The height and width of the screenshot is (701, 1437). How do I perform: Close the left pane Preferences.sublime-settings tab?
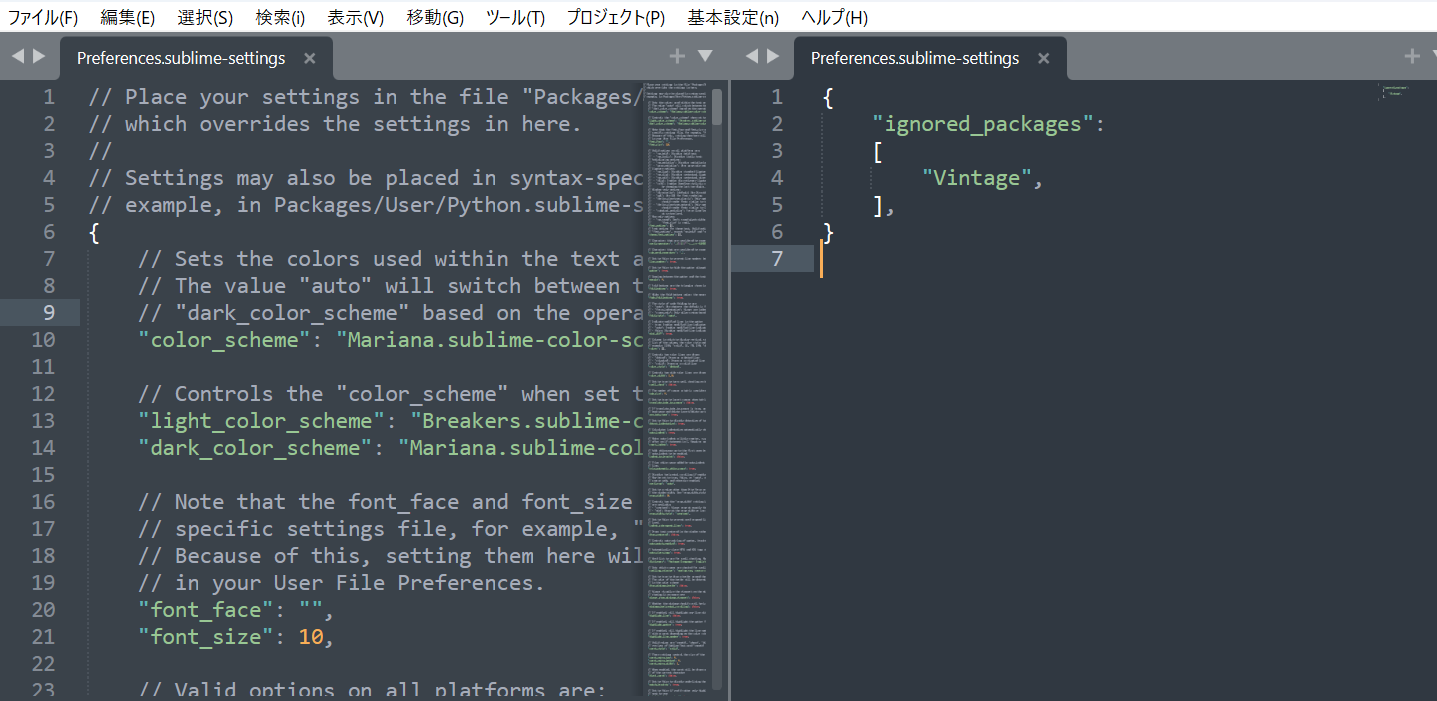[x=310, y=57]
